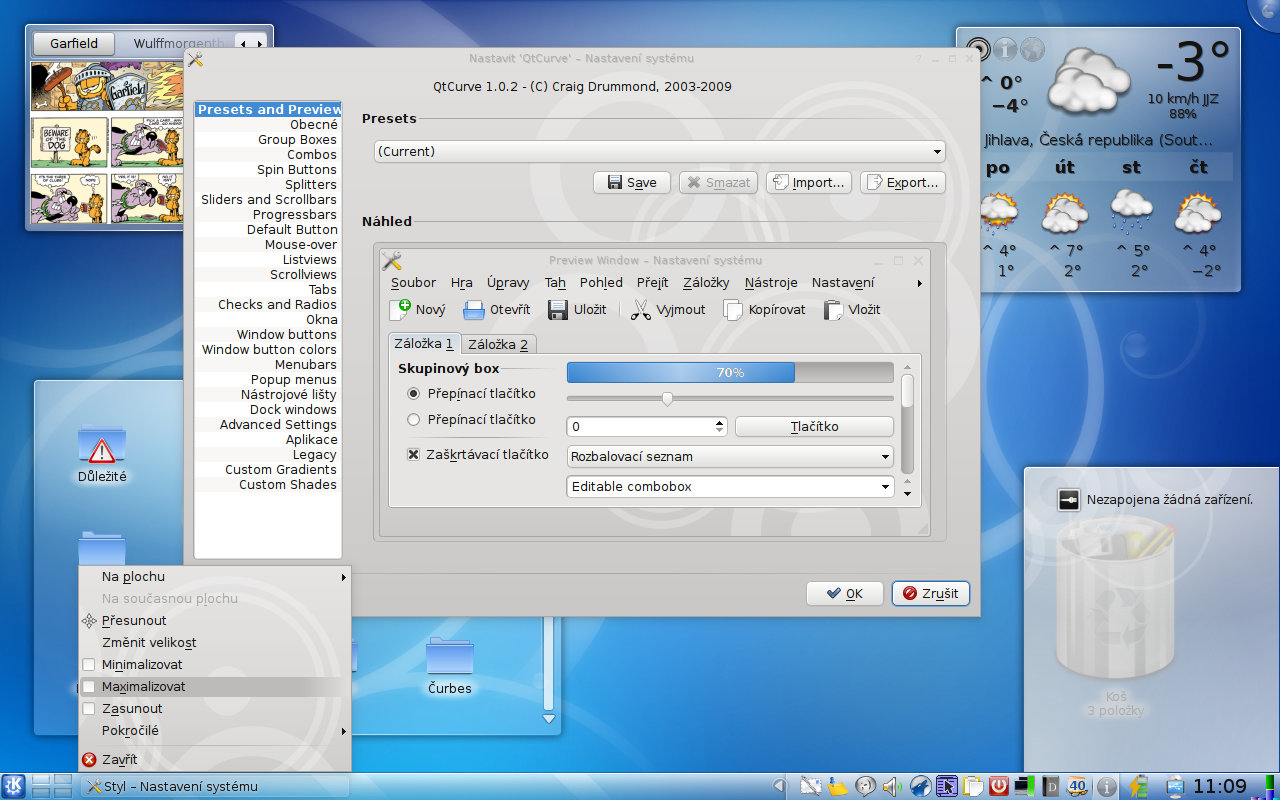Click the preview menubar overflow arrow
Screen dimensions: 1280x800
(x=919, y=284)
